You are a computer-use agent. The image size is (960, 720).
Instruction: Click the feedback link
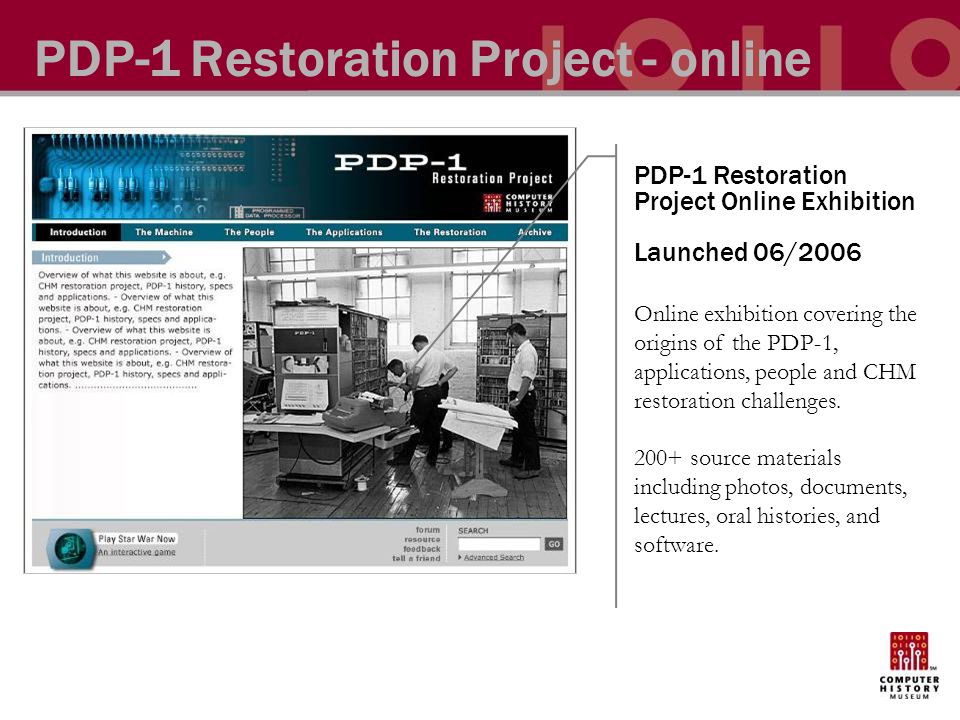pos(422,549)
